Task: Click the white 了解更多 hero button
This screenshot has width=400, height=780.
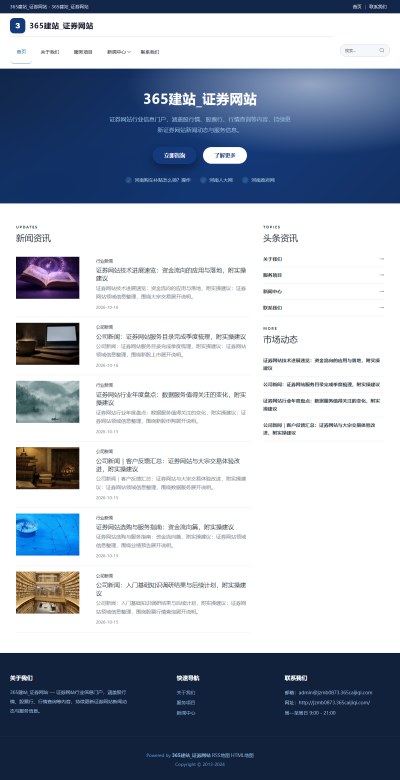Action: pyautogui.click(x=225, y=155)
